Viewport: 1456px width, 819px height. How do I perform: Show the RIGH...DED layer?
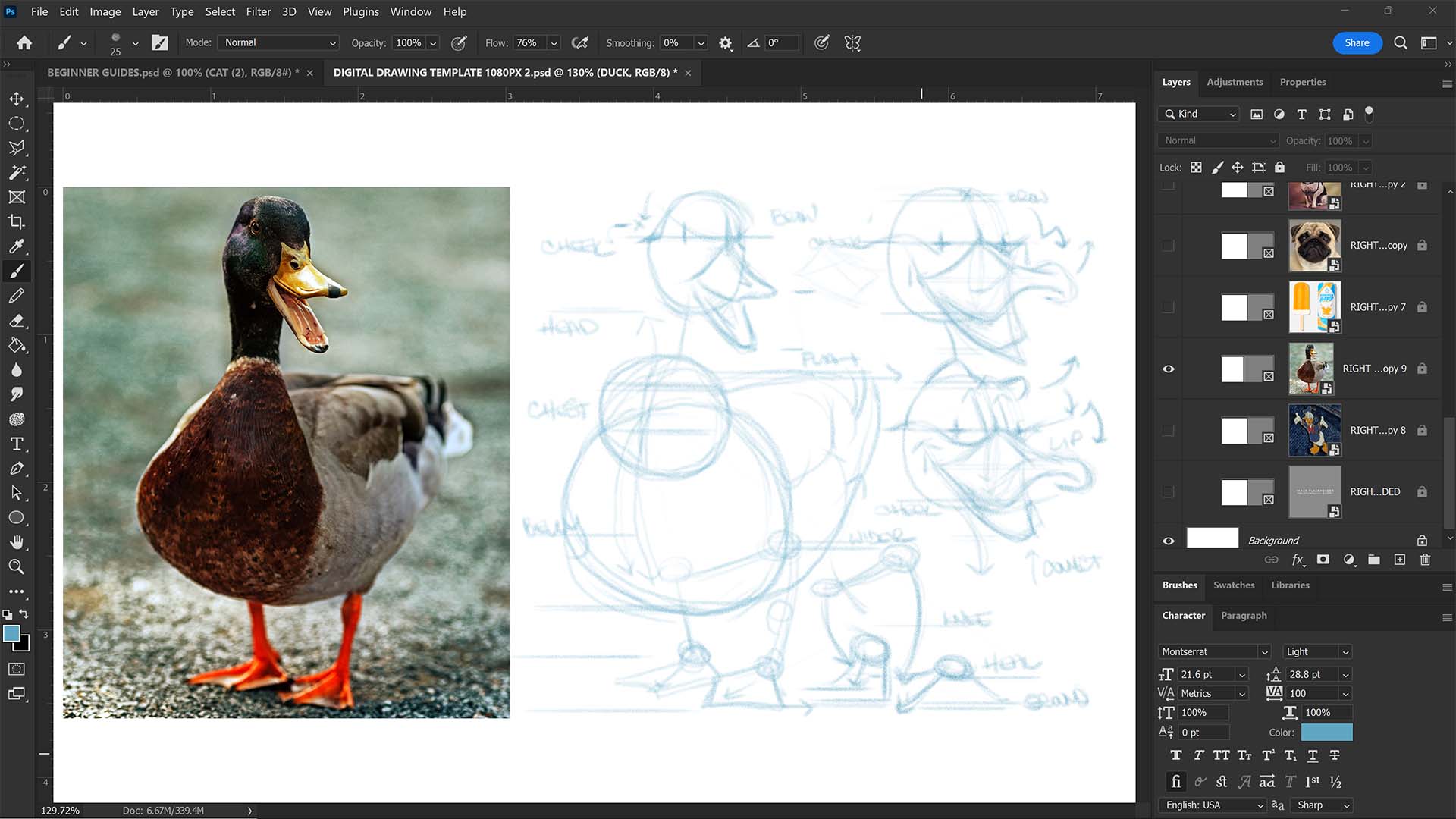1169,491
